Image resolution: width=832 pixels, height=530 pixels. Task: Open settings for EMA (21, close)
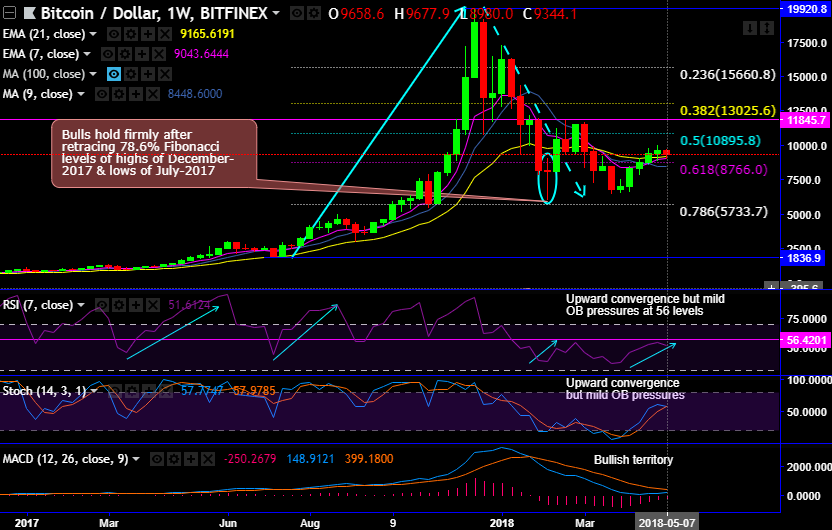coord(131,34)
